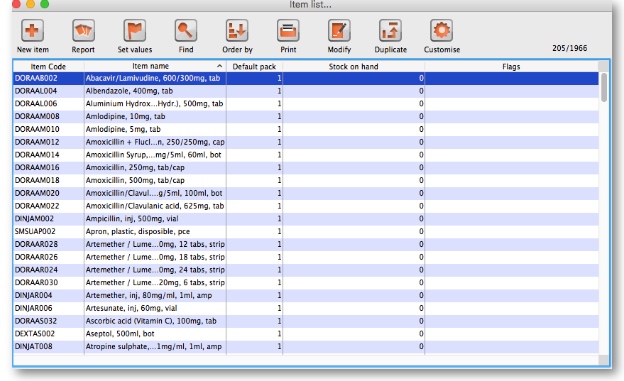This screenshot has width=624, height=381.
Task: Select the Set values flag icon
Action: 135,30
